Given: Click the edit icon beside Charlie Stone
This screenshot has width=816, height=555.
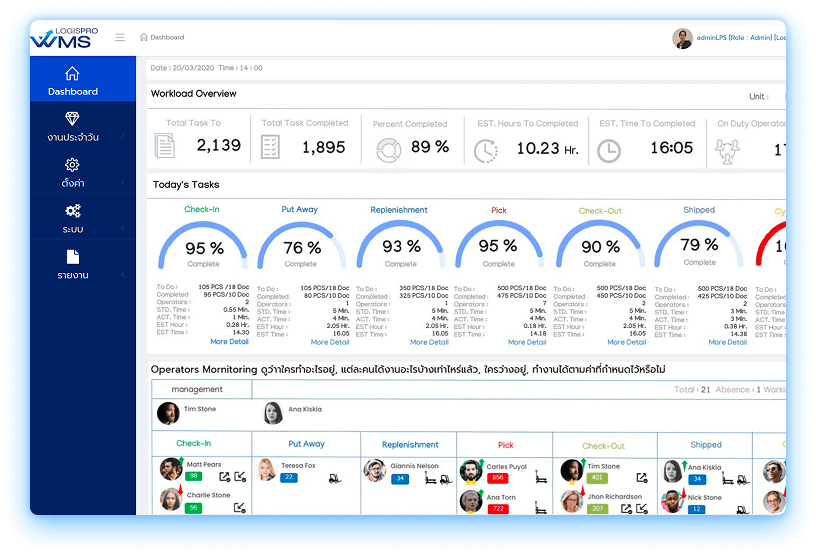Looking at the screenshot, I should [x=240, y=507].
